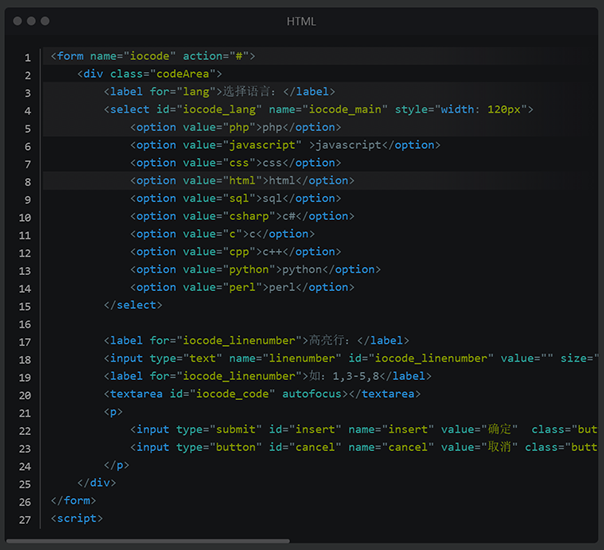Click the div class="codeArea" line

click(149, 74)
